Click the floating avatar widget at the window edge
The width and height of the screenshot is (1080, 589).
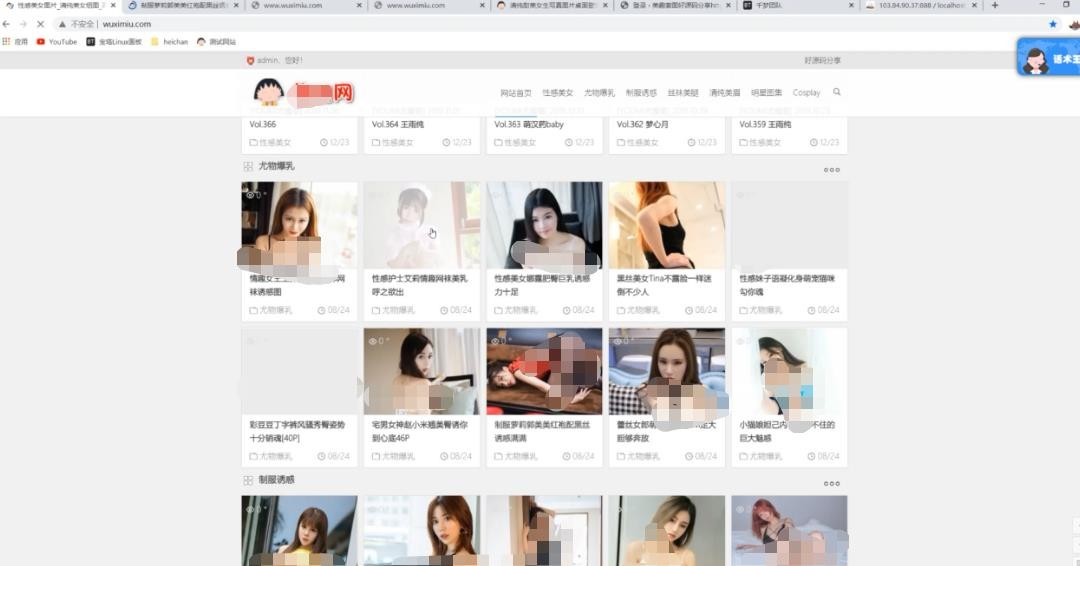[x=1048, y=57]
